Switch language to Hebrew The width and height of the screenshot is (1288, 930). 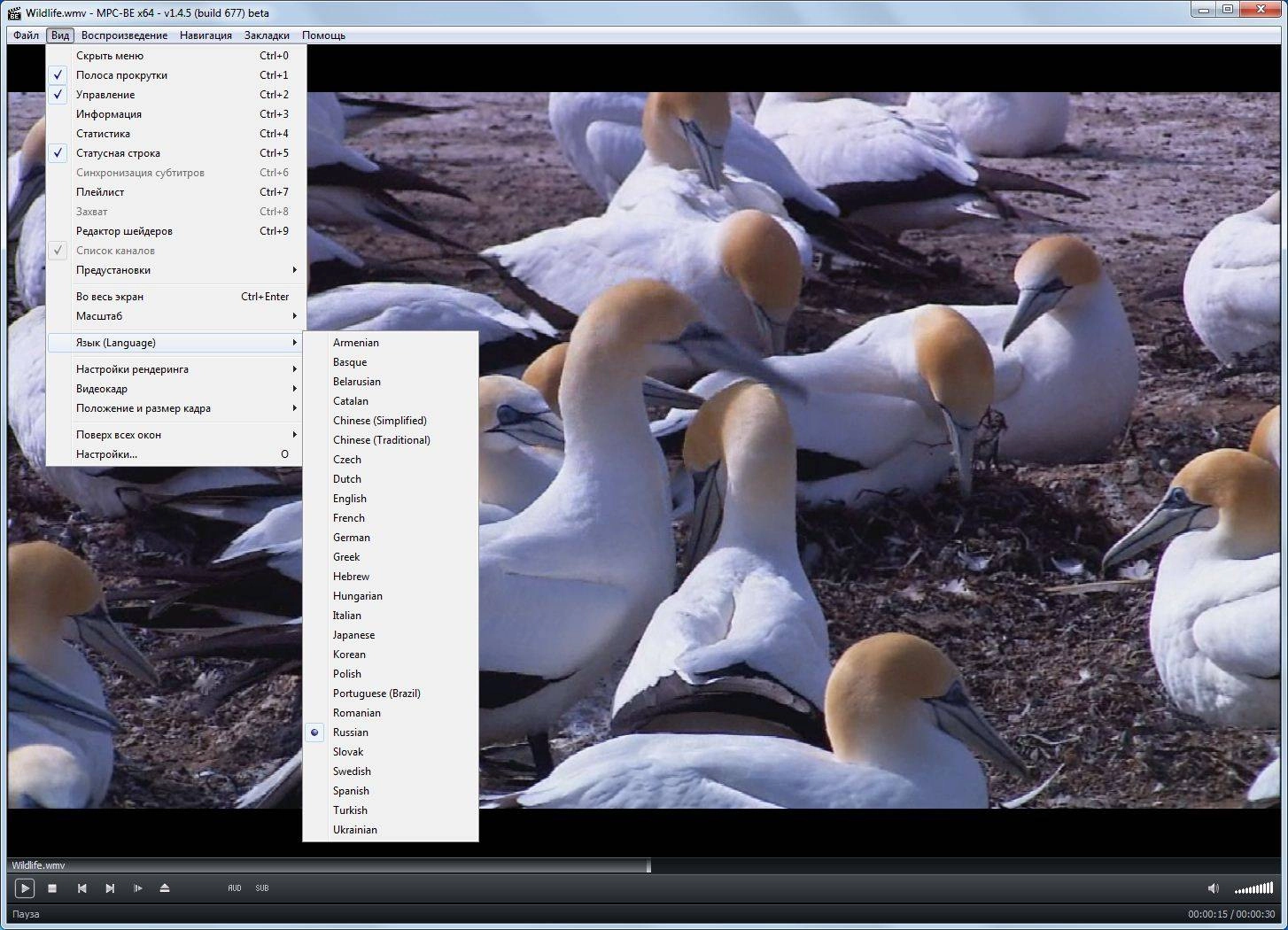390,577
